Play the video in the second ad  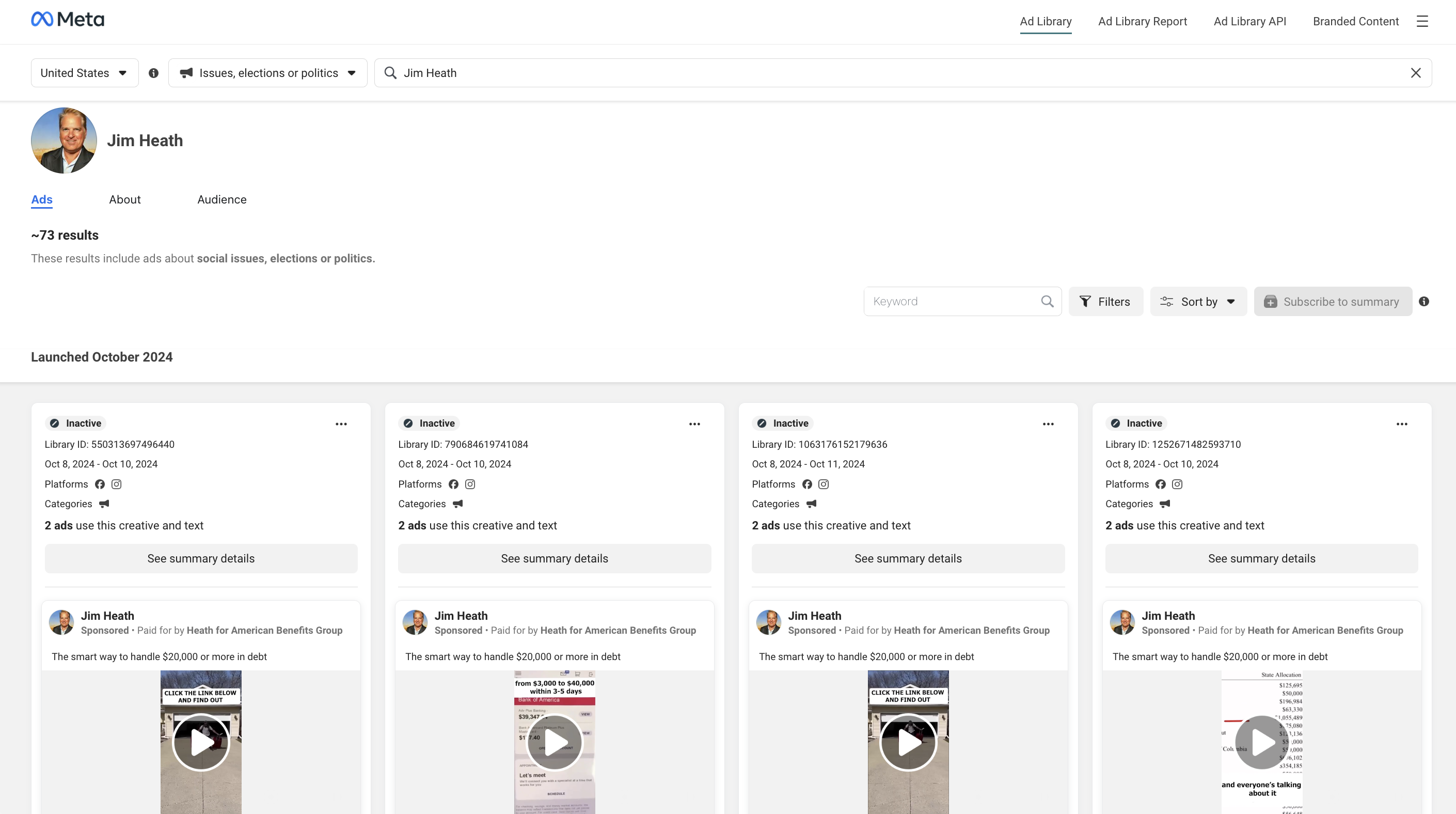click(x=554, y=742)
